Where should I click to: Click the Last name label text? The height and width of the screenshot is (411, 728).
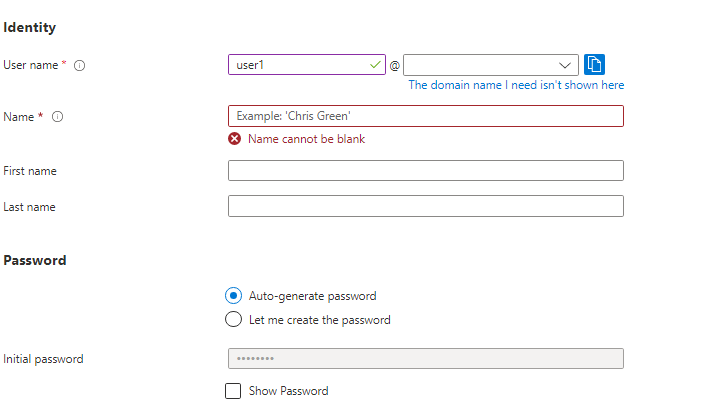29,207
